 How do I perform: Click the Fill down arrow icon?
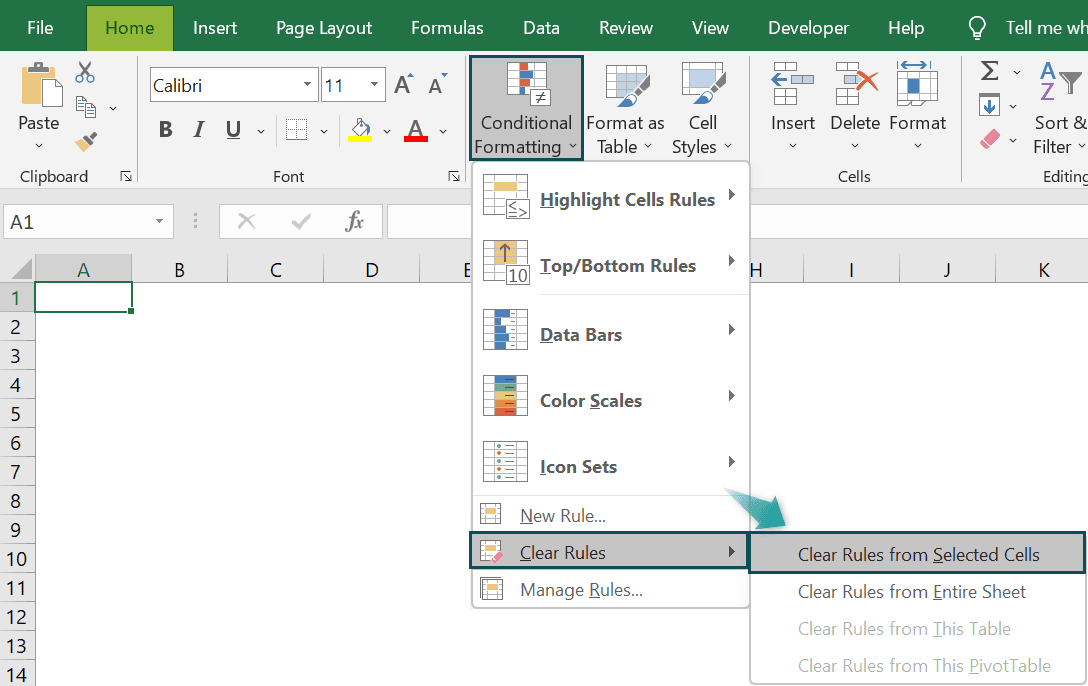click(989, 105)
